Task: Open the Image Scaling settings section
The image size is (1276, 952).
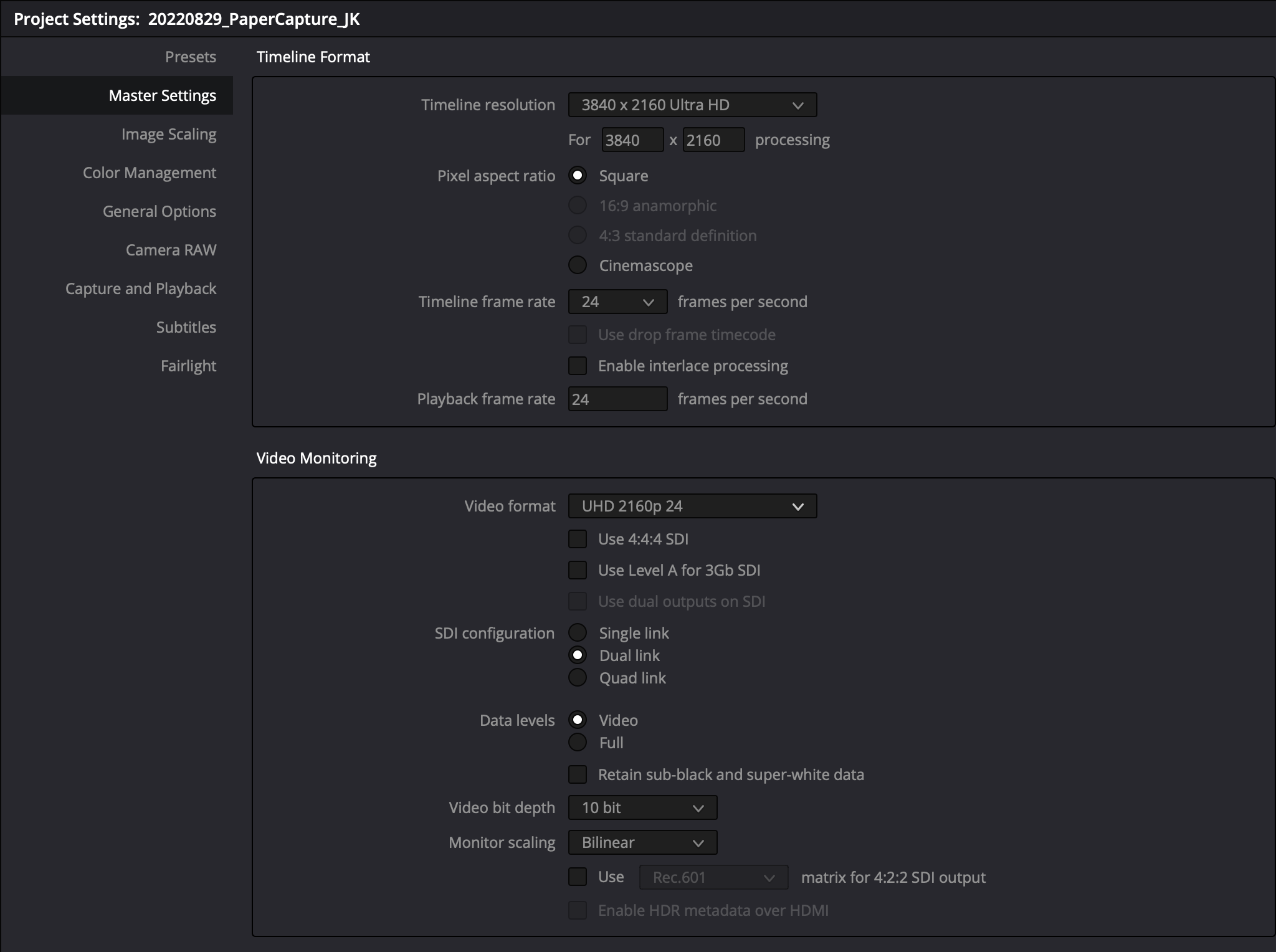Action: pos(169,135)
